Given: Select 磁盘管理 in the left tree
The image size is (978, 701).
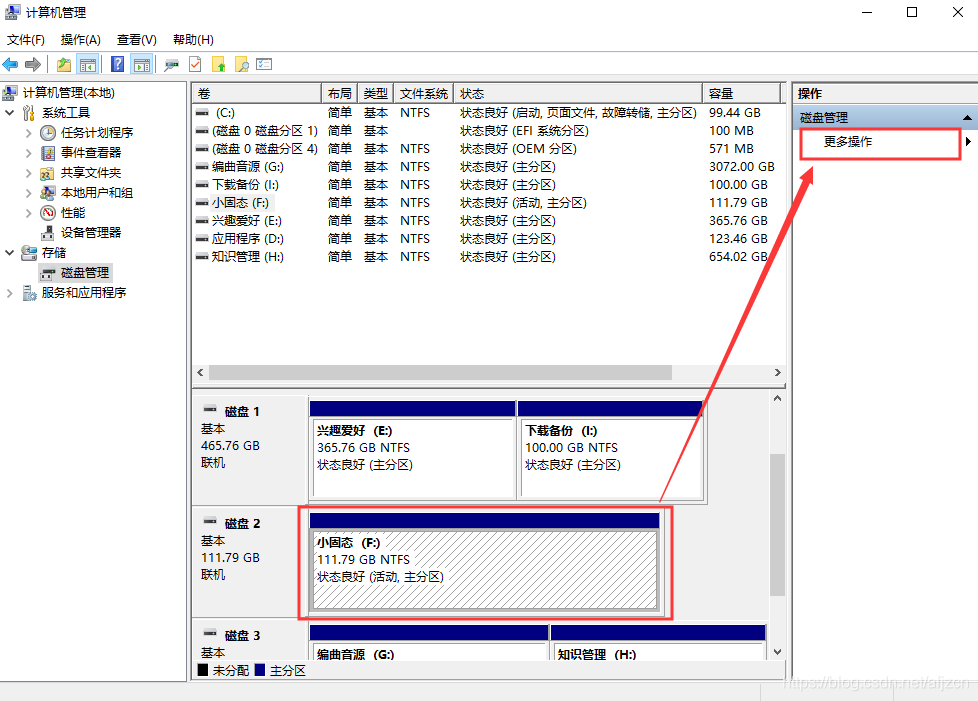Looking at the screenshot, I should 84,273.
